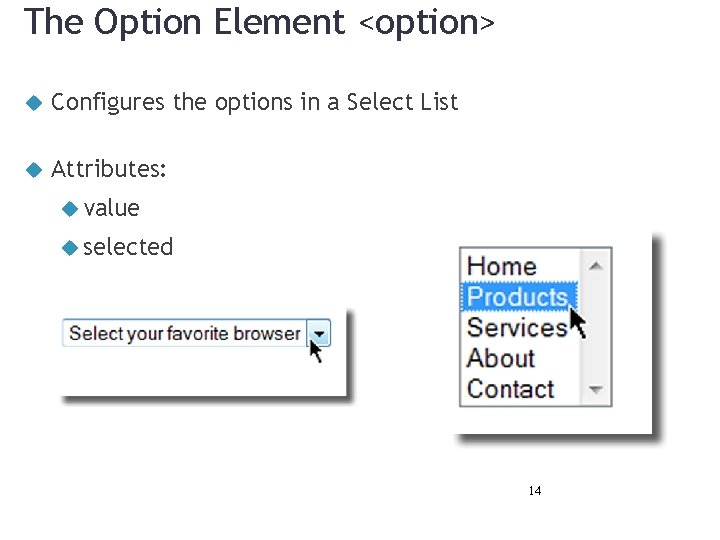
Task: Select the highlighted Products option
Action: click(517, 297)
